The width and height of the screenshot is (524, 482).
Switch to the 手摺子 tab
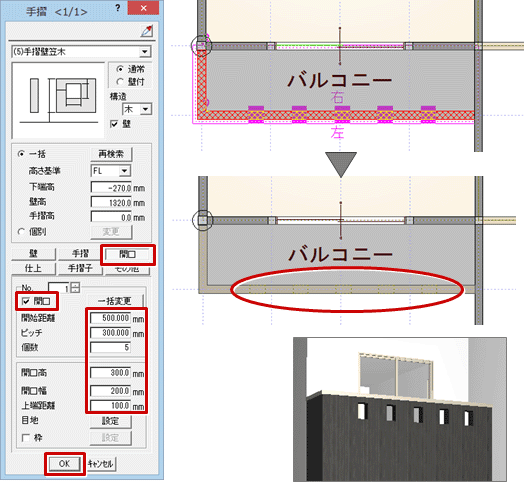click(80, 268)
